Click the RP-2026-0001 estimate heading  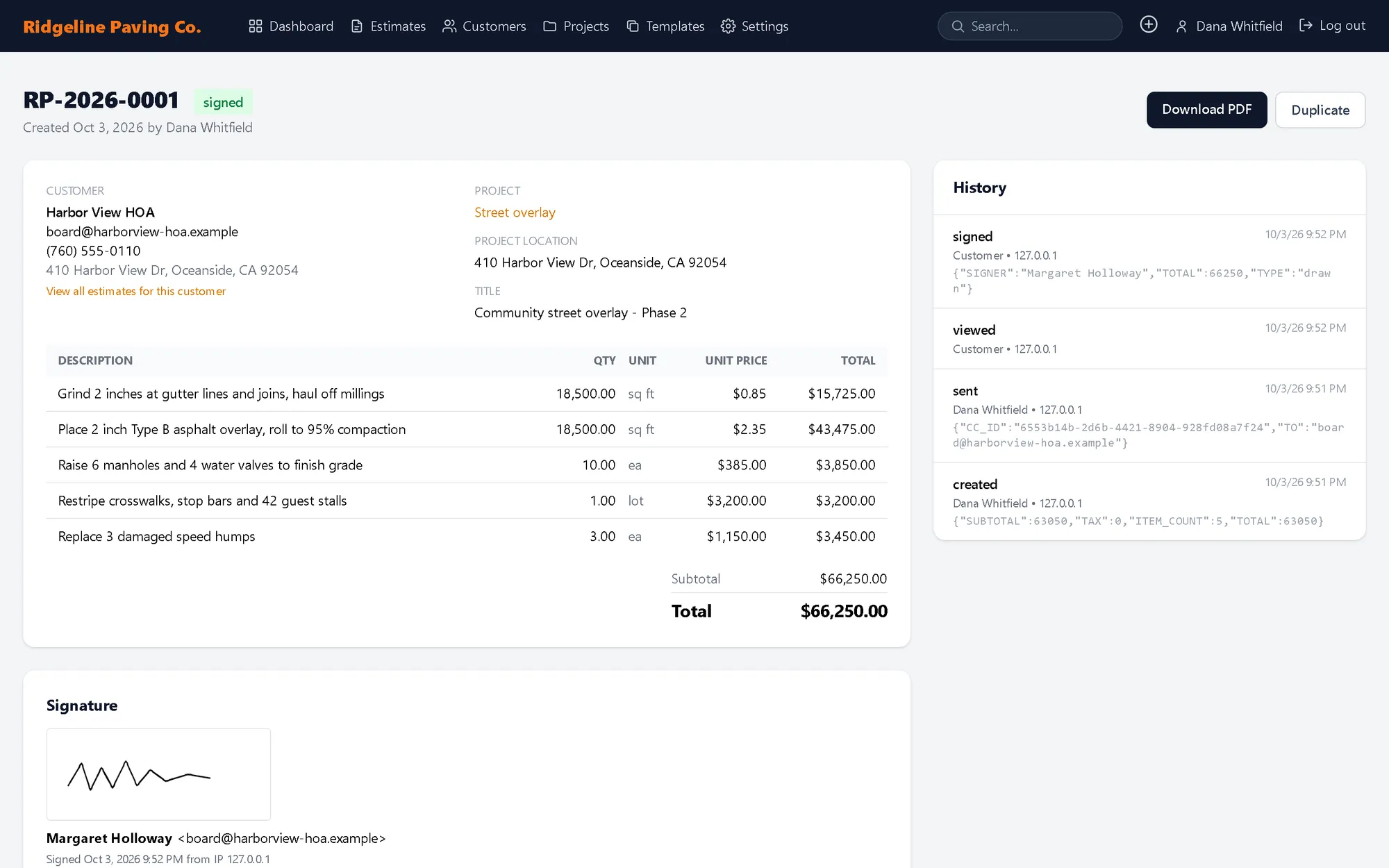(x=101, y=101)
